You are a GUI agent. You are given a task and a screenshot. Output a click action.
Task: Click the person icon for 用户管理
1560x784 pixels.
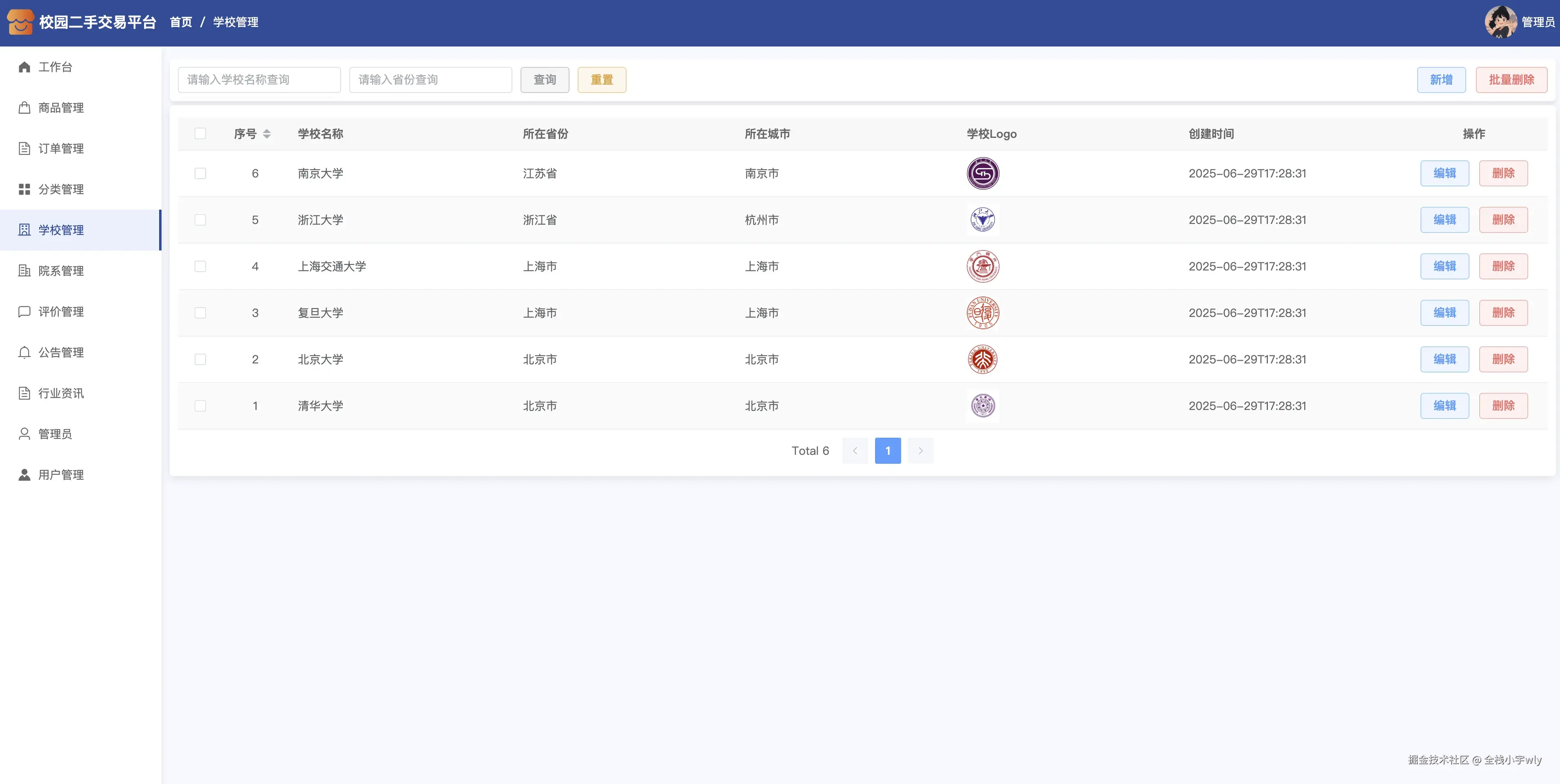pyautogui.click(x=24, y=475)
